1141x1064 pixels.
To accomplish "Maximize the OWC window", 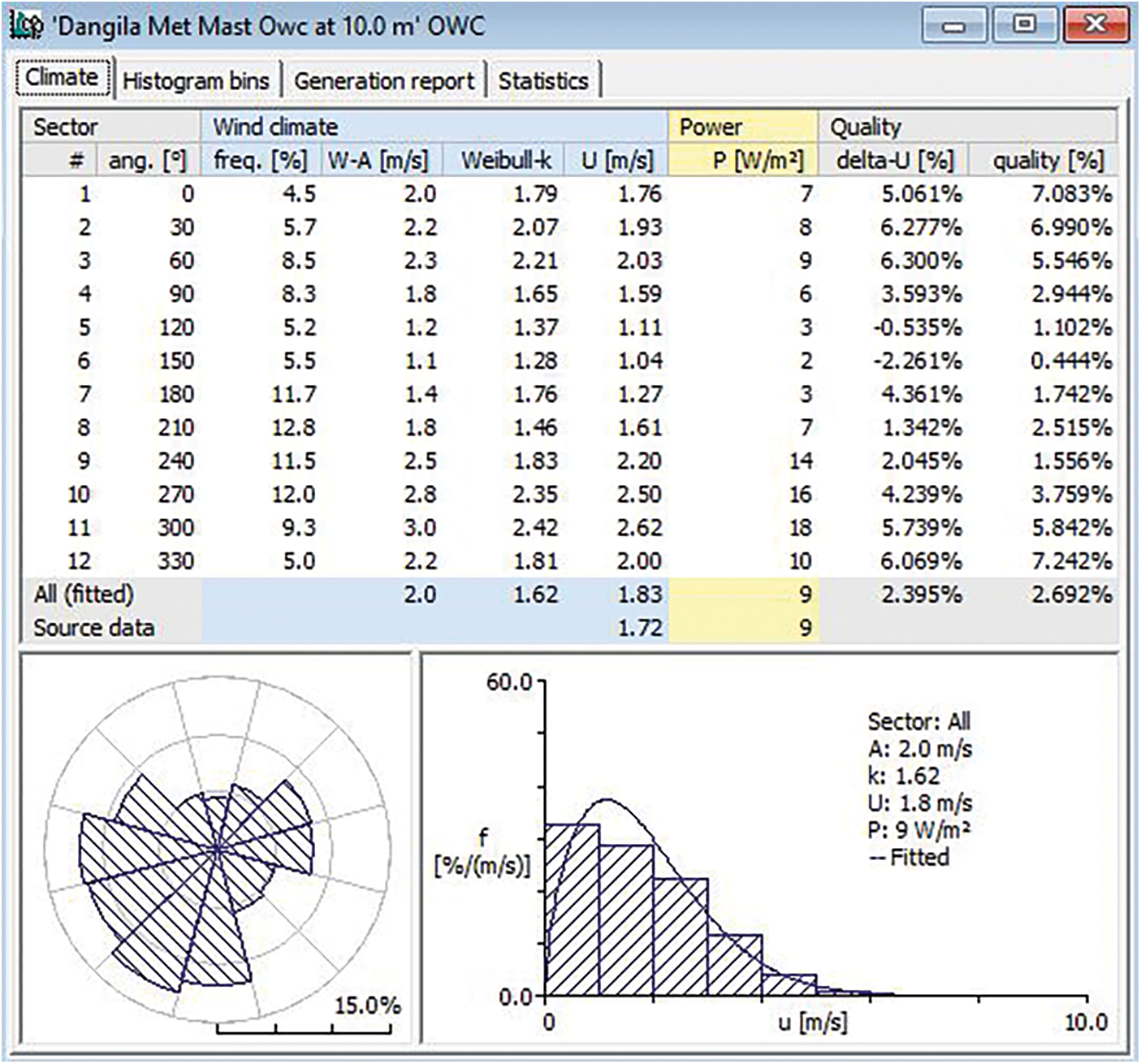I will click(1025, 25).
